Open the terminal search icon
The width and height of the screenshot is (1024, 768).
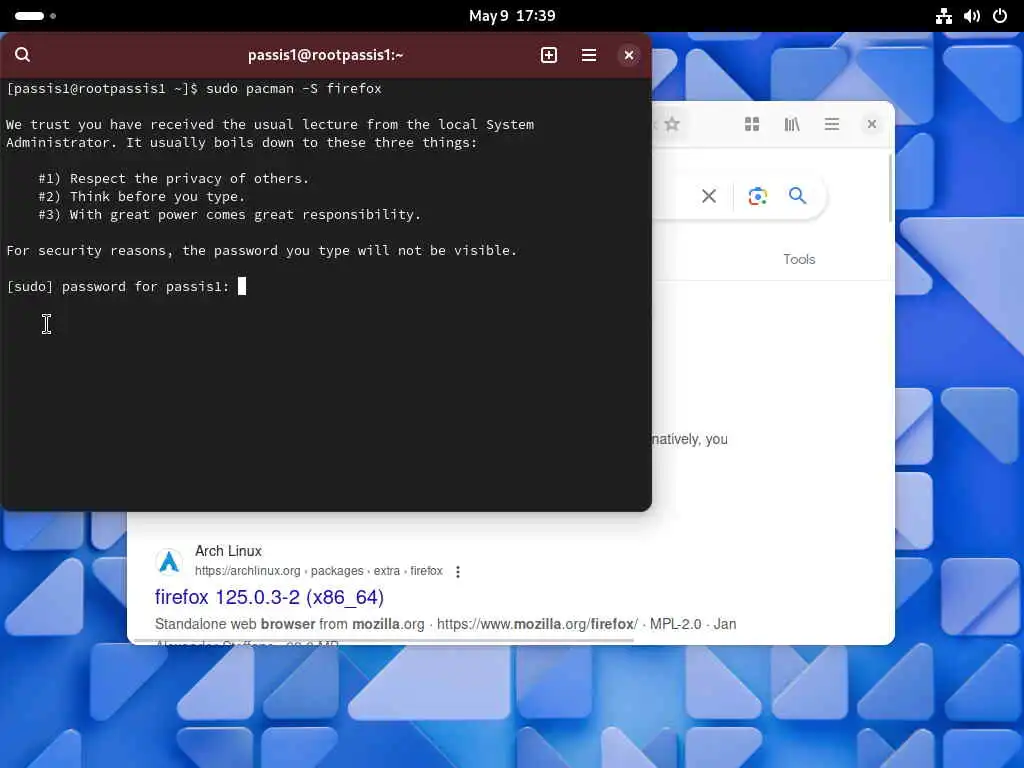coord(22,55)
